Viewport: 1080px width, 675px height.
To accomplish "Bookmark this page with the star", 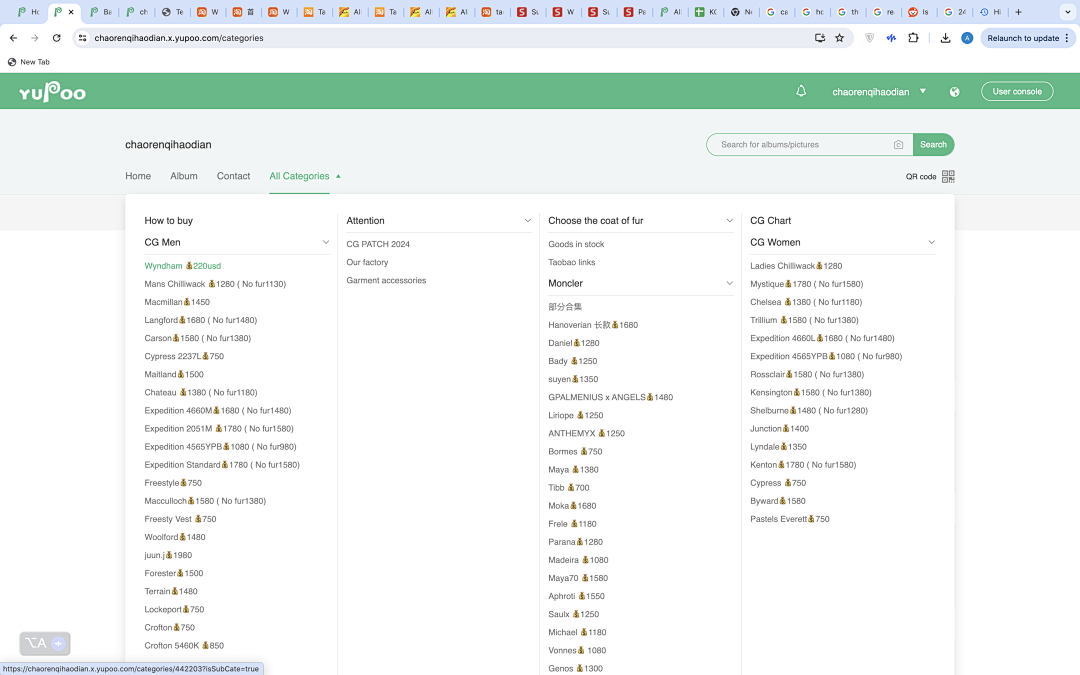I will tap(840, 38).
